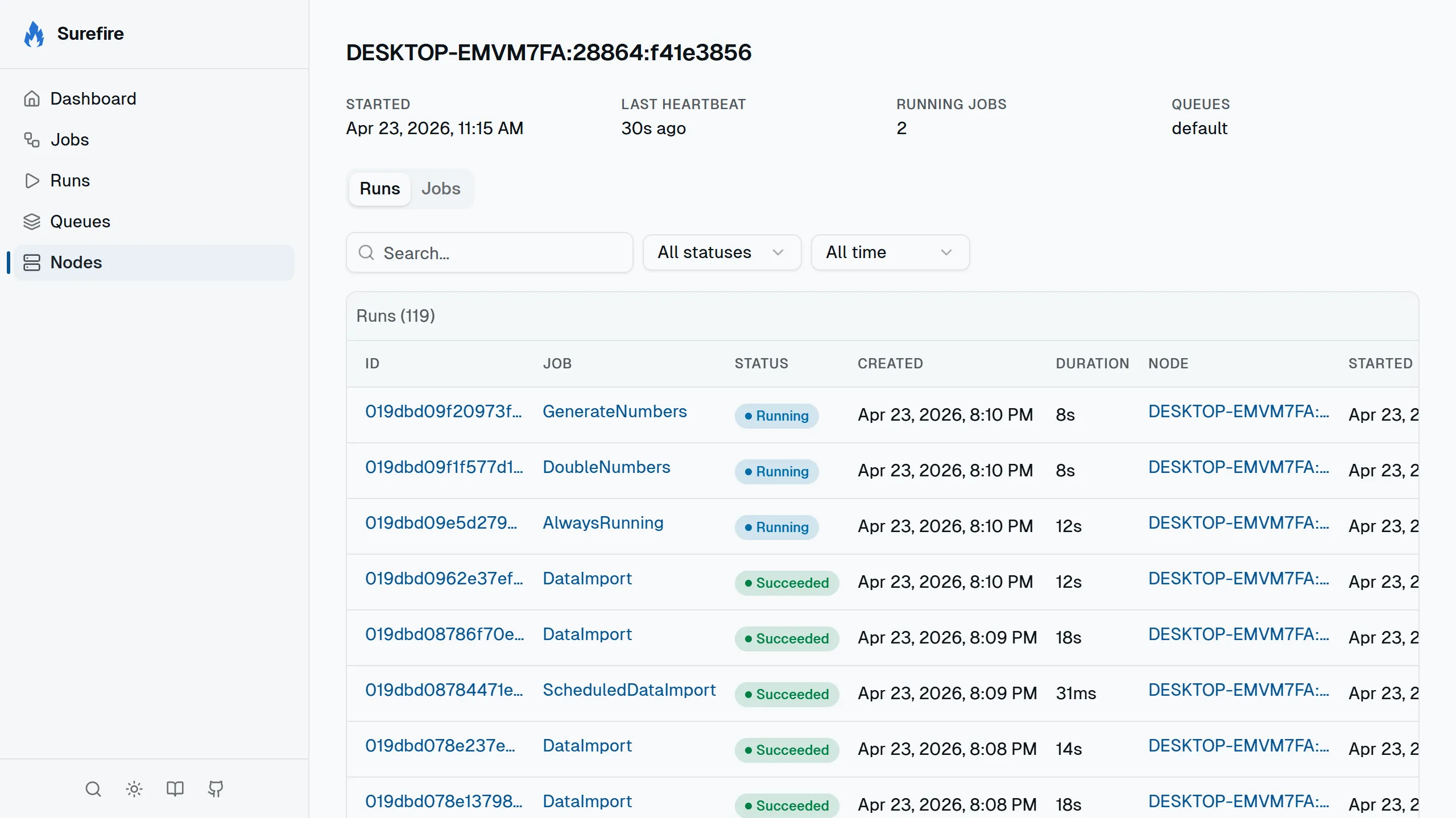
Task: Open run 019dbd0878447 1e…
Action: click(444, 690)
